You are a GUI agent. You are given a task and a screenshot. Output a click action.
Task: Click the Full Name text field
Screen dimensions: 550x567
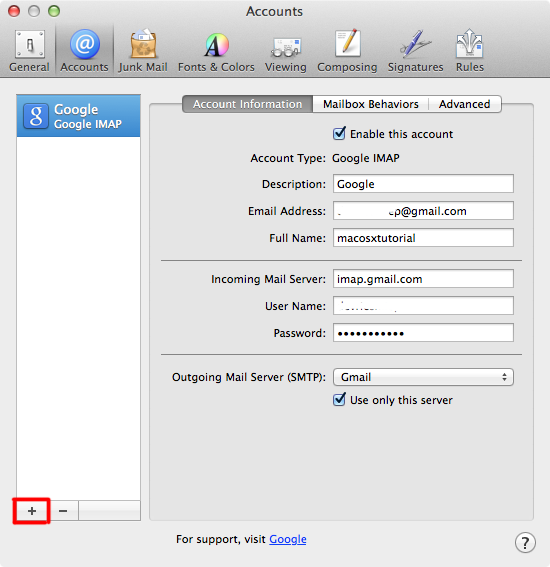(x=423, y=238)
